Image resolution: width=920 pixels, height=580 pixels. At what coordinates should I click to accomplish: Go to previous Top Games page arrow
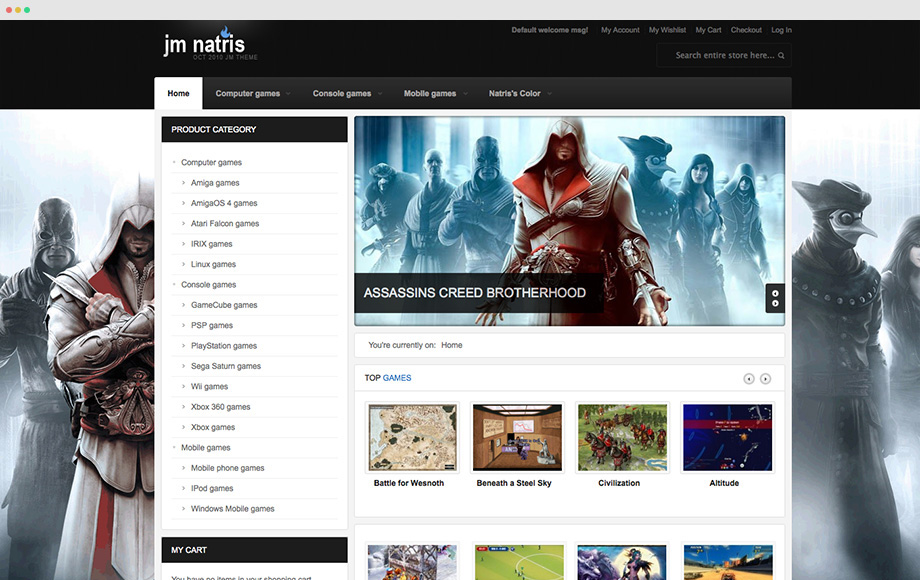click(x=749, y=379)
